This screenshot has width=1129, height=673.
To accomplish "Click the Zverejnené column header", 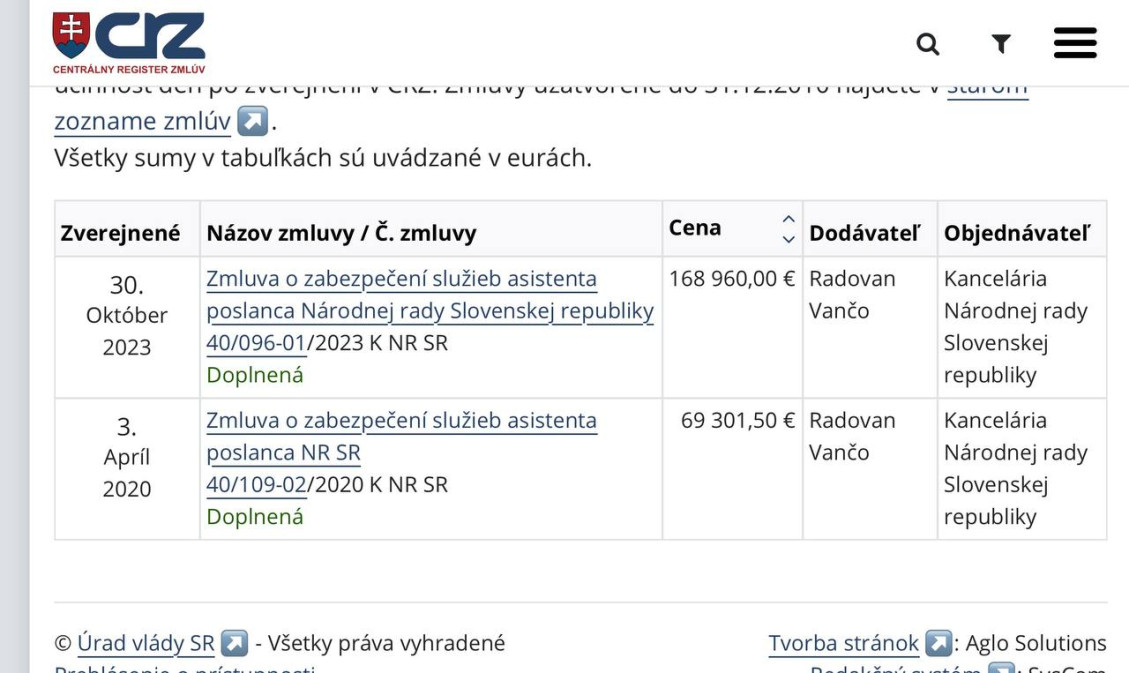I will pyautogui.click(x=120, y=233).
